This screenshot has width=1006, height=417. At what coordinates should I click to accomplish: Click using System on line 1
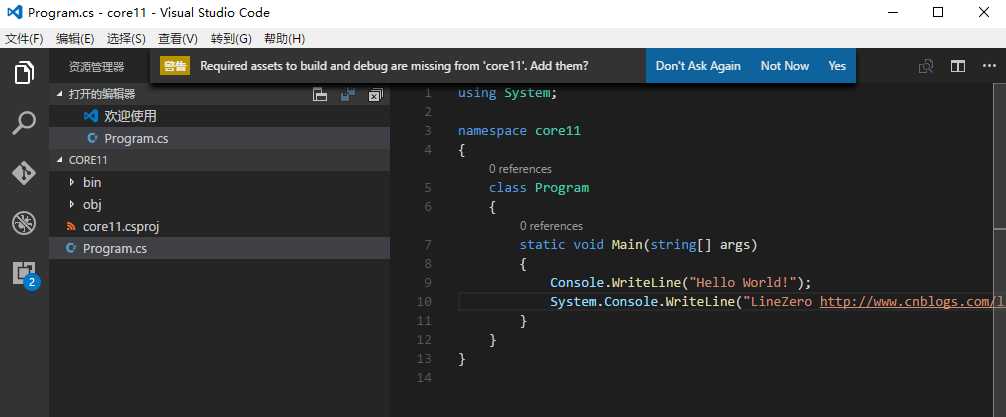tap(507, 93)
